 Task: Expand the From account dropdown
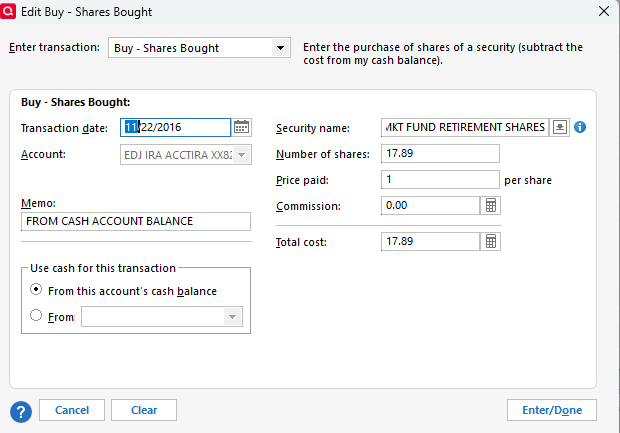[232, 317]
